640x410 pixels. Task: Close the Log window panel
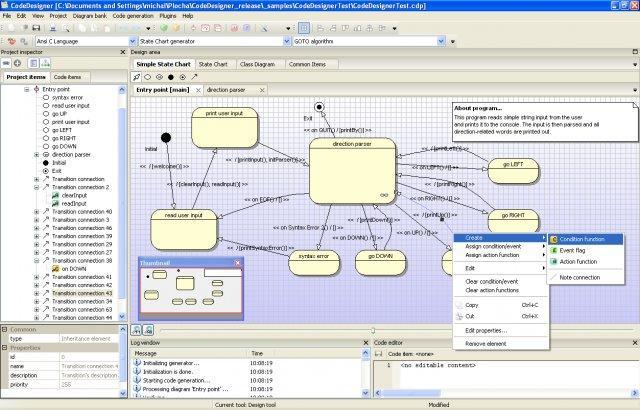(x=366, y=343)
